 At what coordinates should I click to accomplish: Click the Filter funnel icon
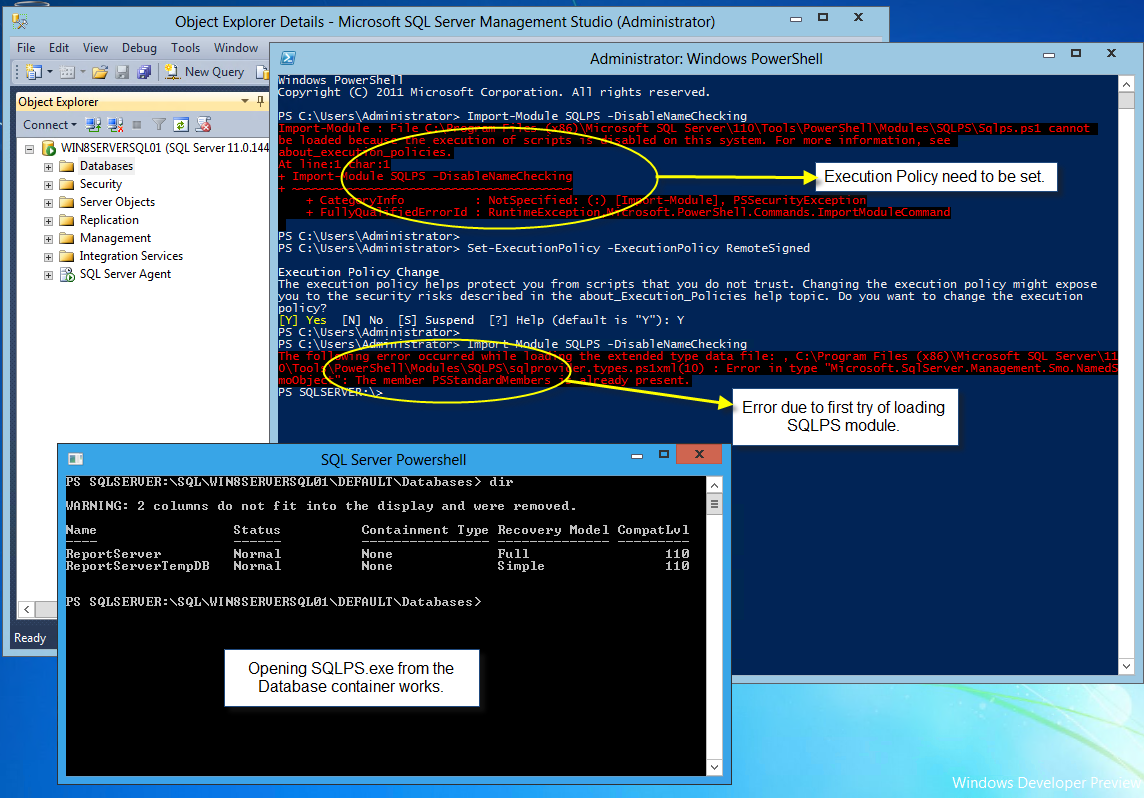[x=159, y=125]
